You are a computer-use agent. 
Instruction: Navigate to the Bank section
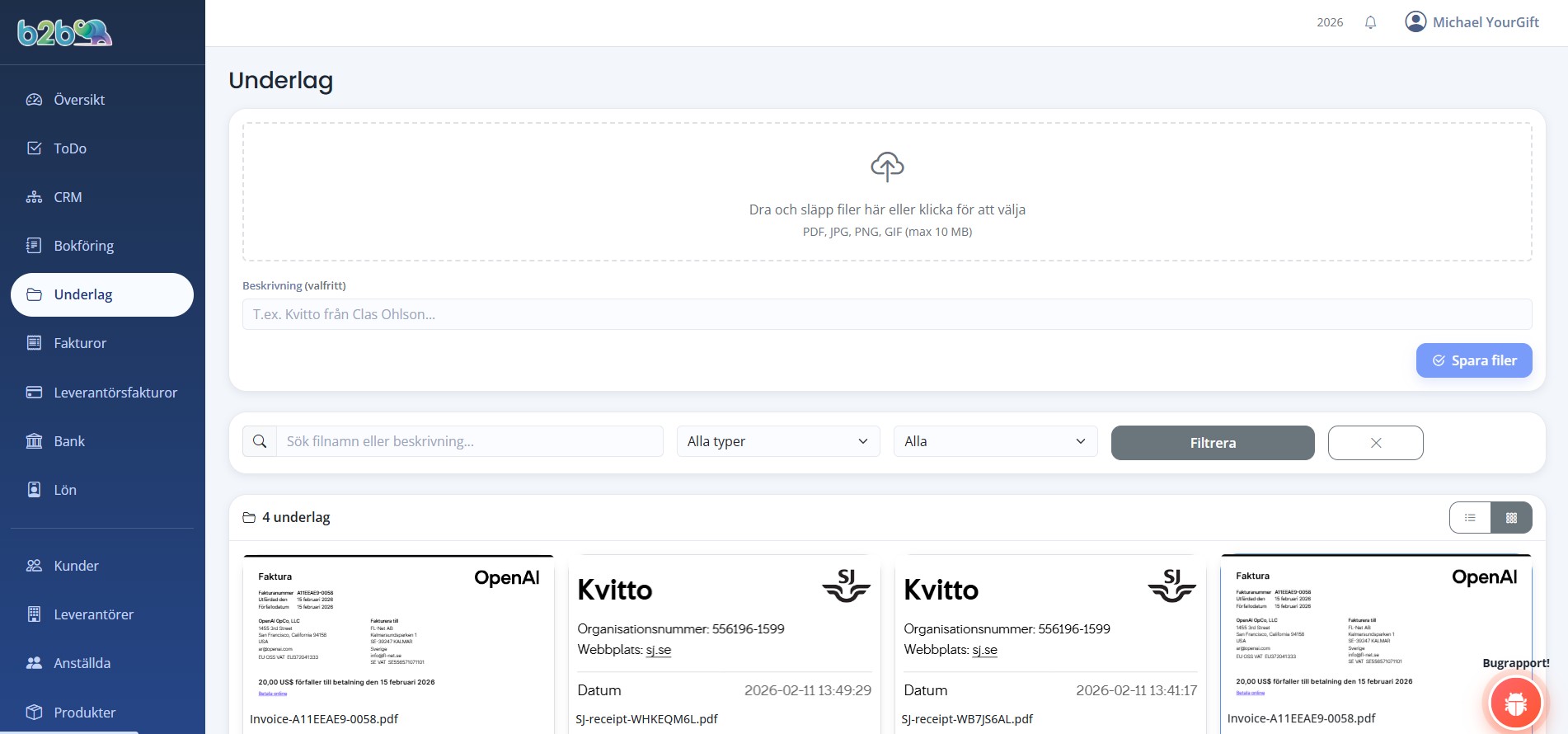pos(69,441)
